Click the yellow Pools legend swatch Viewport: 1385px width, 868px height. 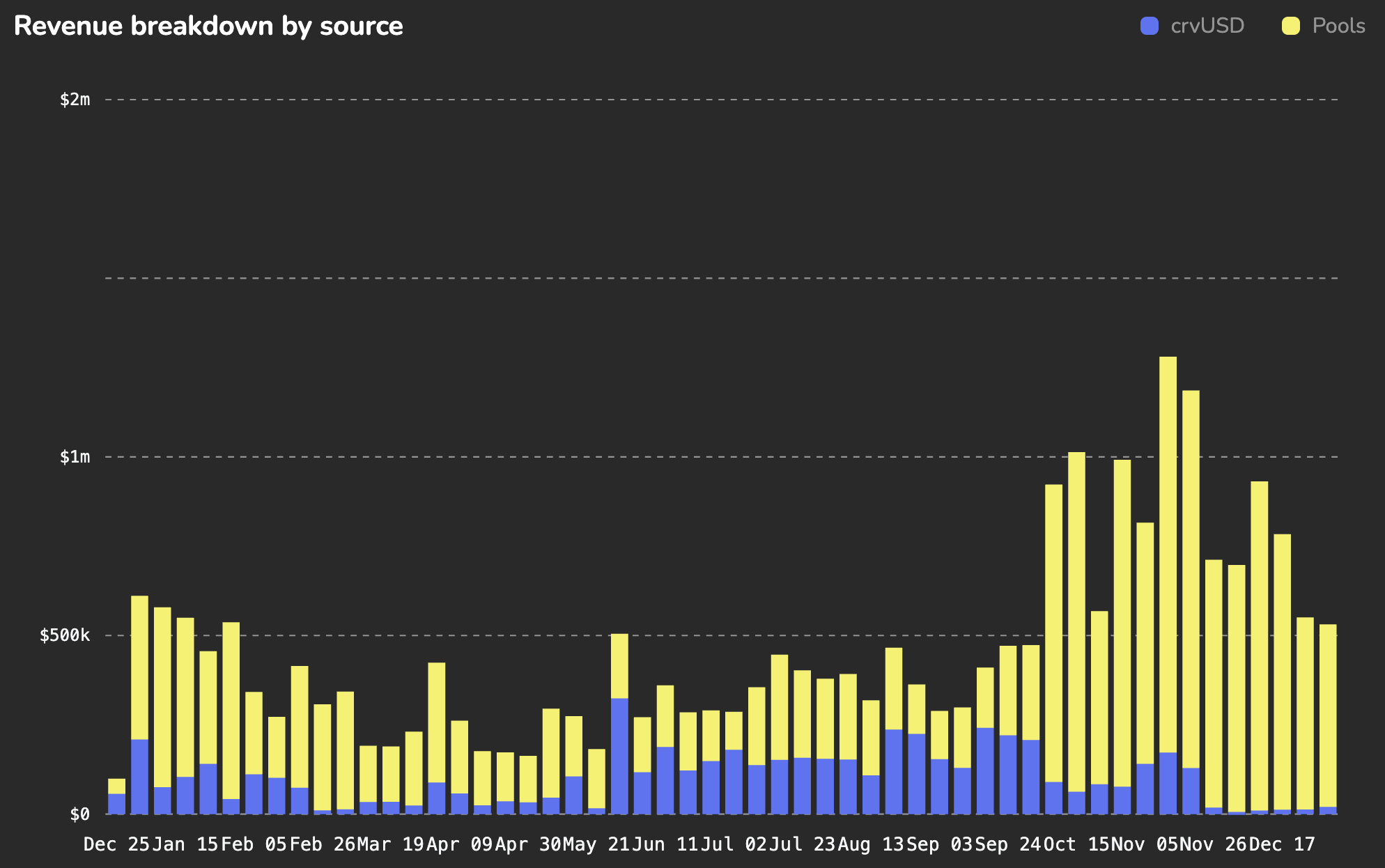coord(1290,26)
